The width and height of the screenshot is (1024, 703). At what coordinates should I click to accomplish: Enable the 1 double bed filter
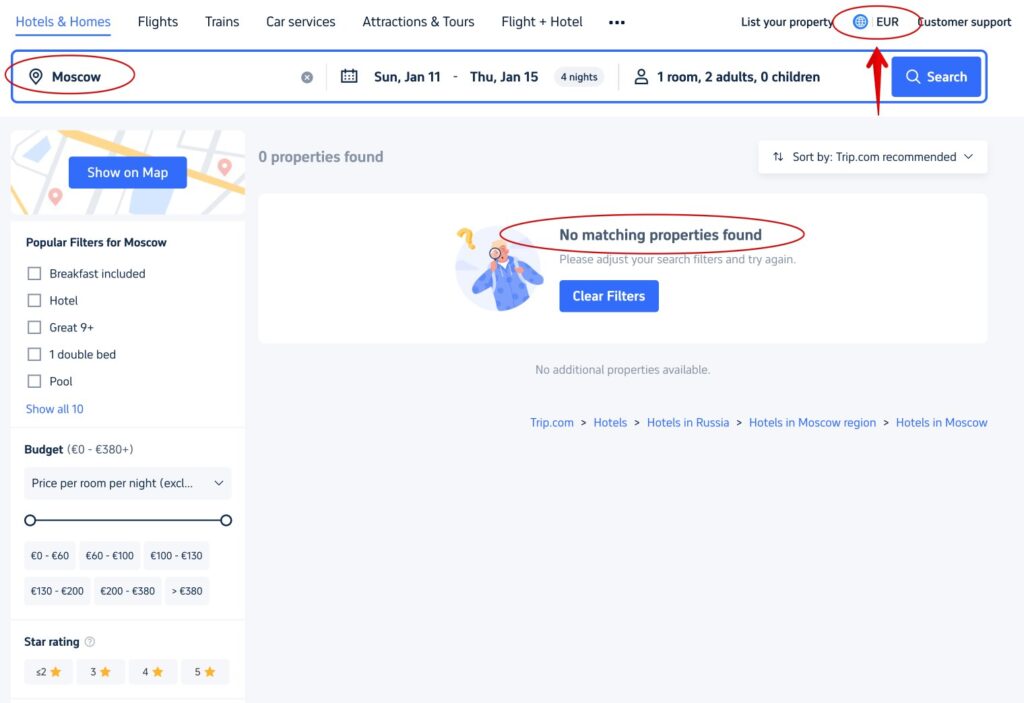click(35, 354)
